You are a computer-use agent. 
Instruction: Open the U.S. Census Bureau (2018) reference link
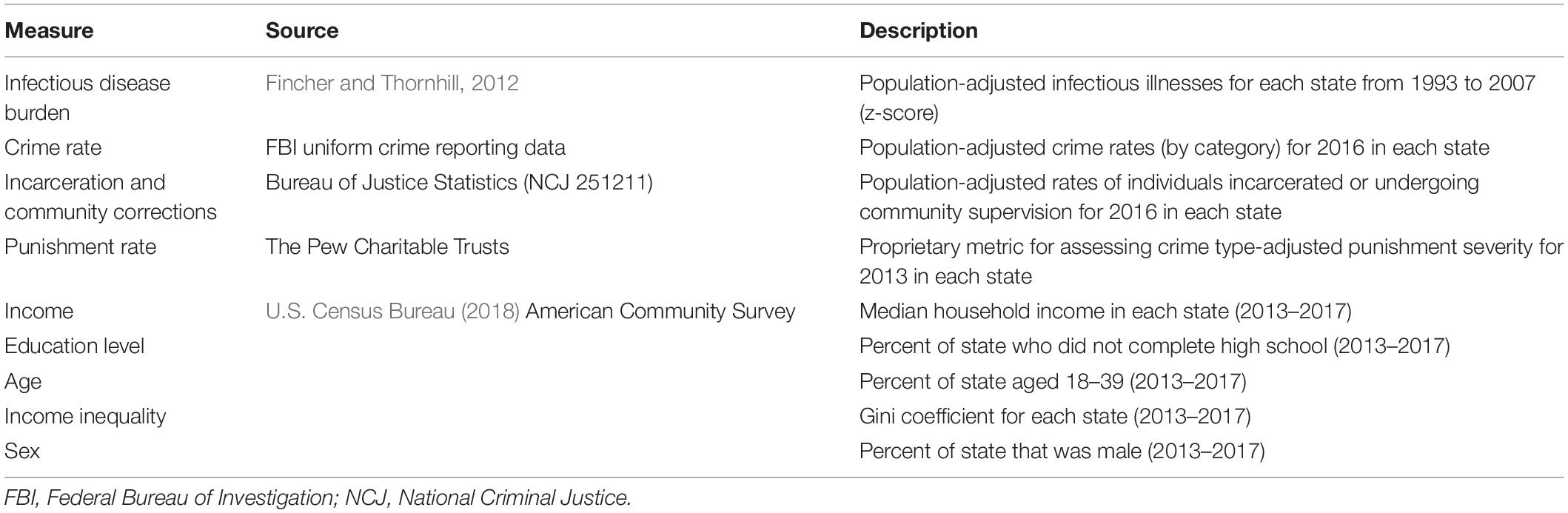[x=392, y=311]
